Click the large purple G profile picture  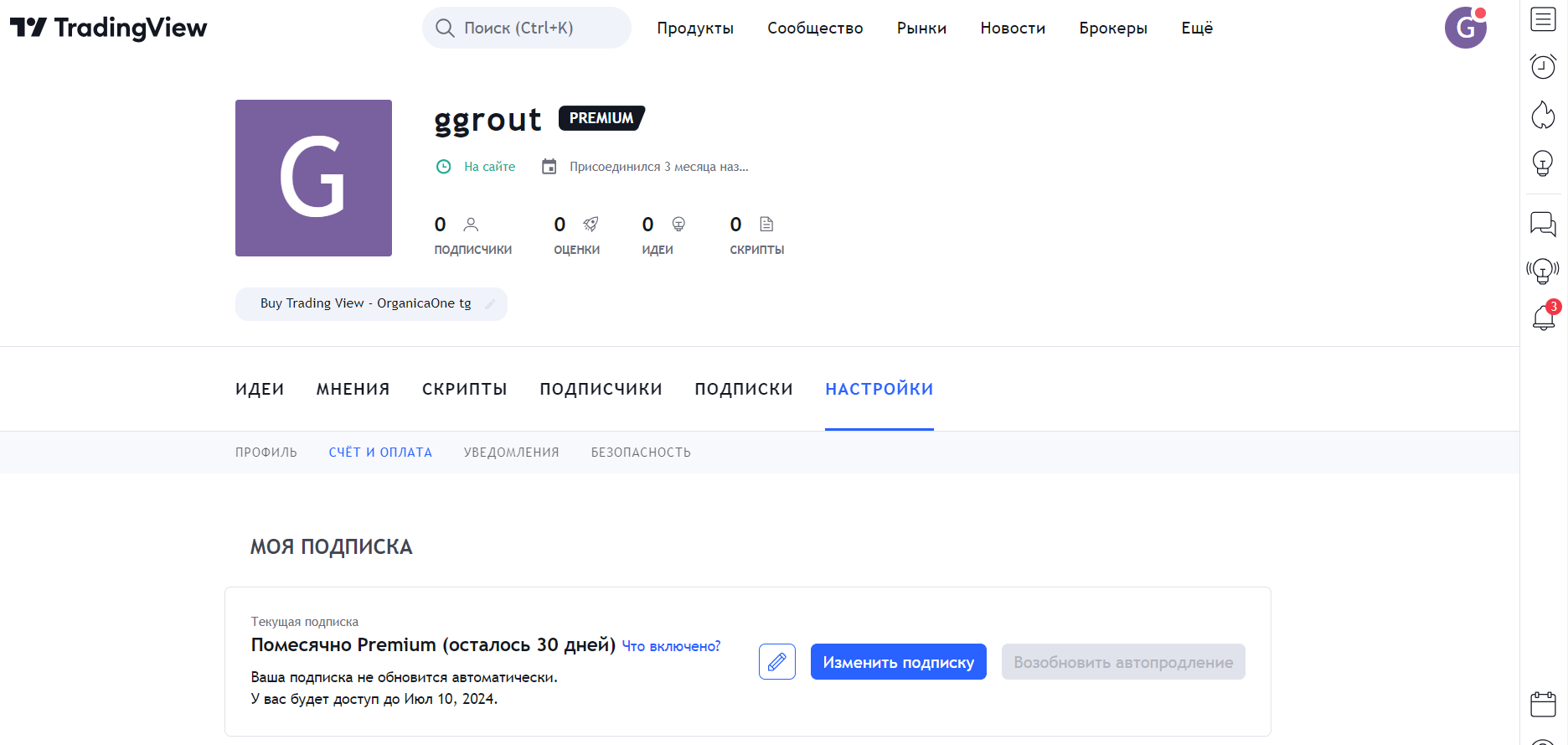(313, 178)
